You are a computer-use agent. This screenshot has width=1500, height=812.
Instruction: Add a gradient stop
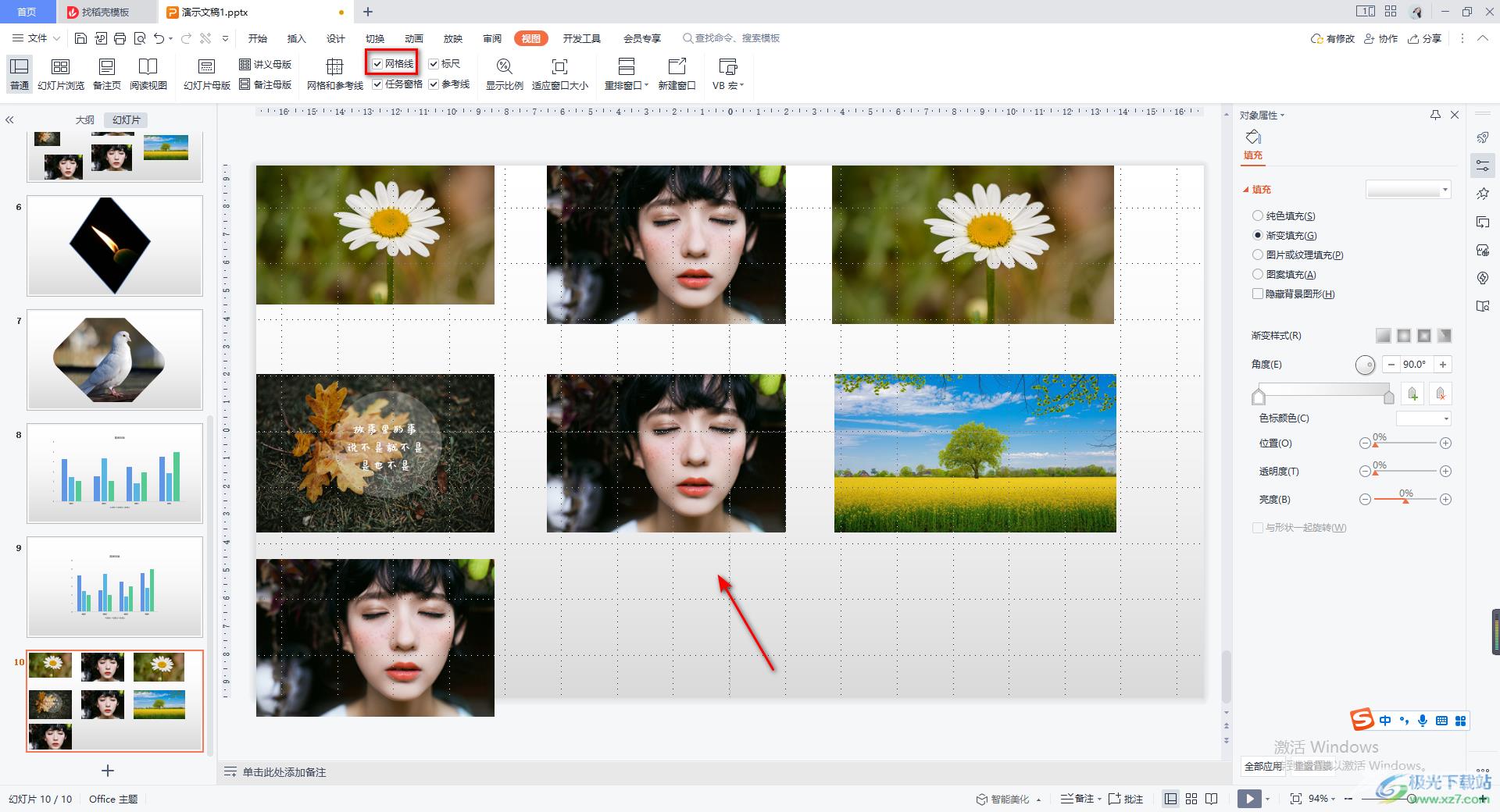[x=1412, y=394]
